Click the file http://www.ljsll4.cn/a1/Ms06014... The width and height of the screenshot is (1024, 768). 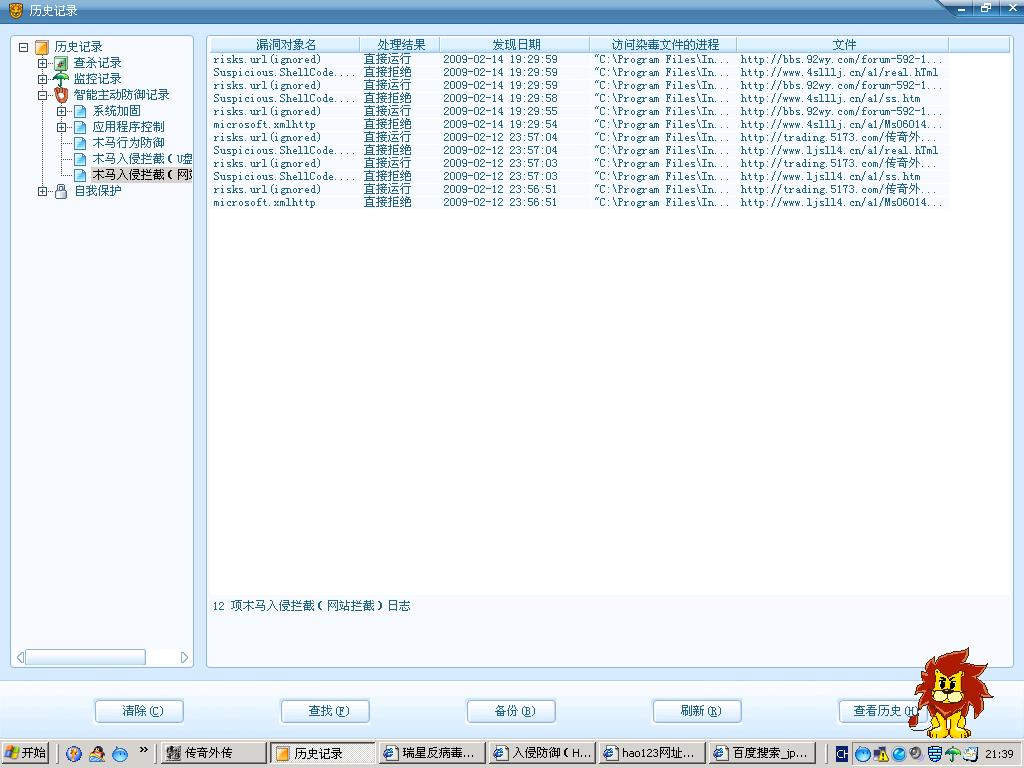(841, 203)
